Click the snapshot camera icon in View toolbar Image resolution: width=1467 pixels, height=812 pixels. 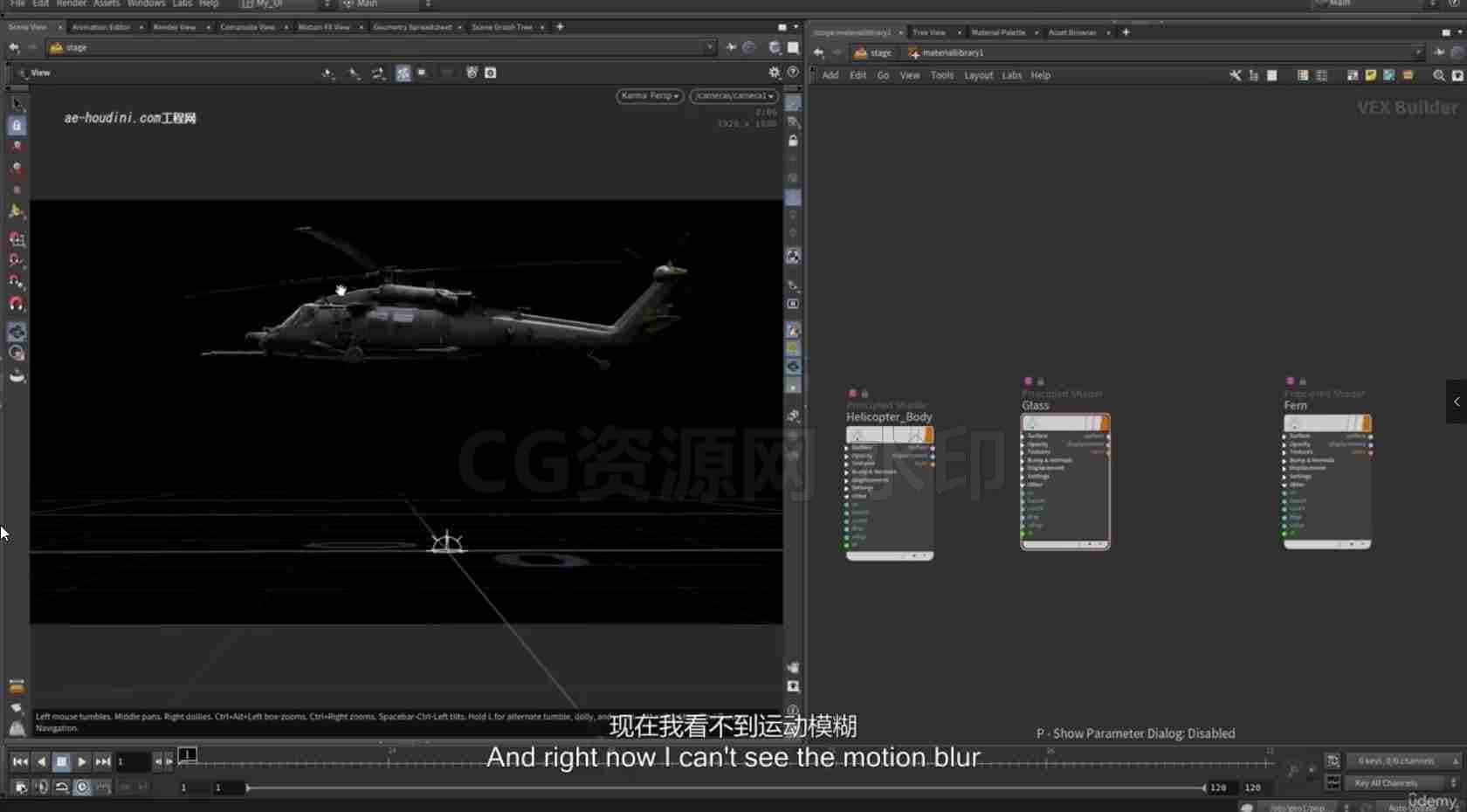(491, 72)
